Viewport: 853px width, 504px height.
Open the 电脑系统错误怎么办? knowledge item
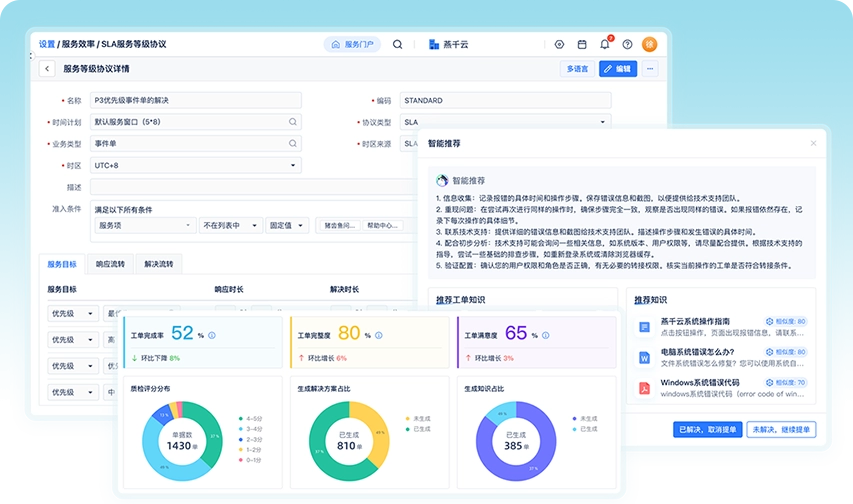(721, 358)
